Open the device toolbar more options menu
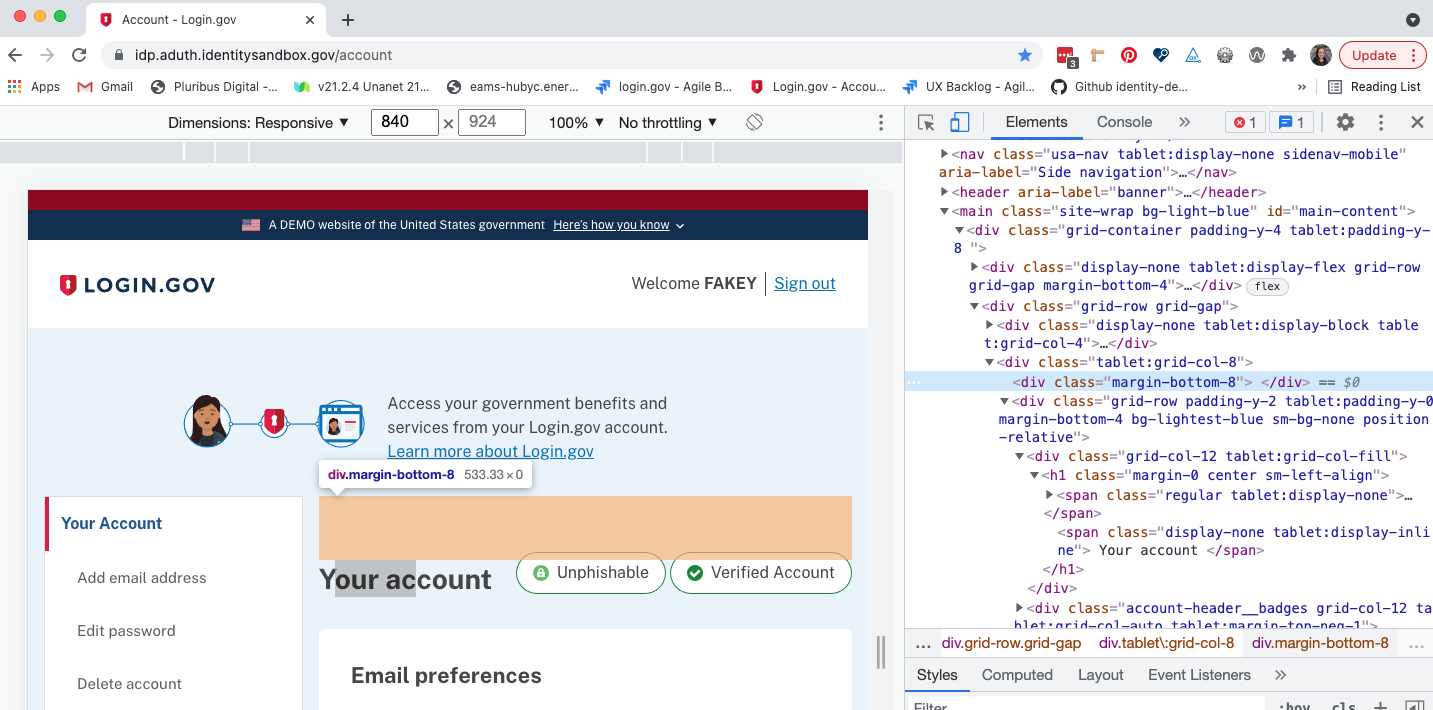 pos(881,122)
